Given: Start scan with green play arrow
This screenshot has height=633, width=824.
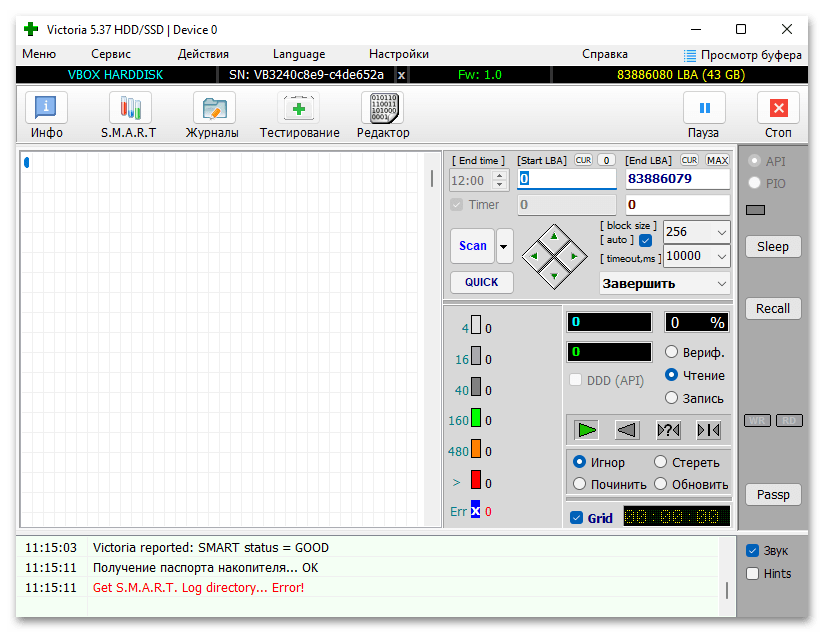Looking at the screenshot, I should (x=586, y=430).
